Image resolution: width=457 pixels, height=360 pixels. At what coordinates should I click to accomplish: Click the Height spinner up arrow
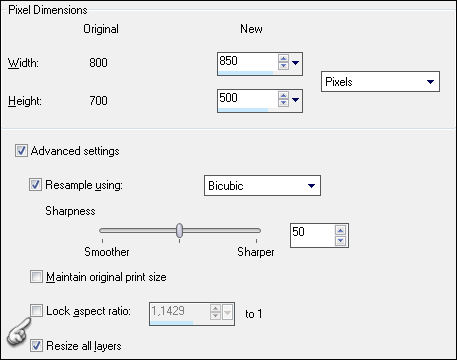coord(283,95)
